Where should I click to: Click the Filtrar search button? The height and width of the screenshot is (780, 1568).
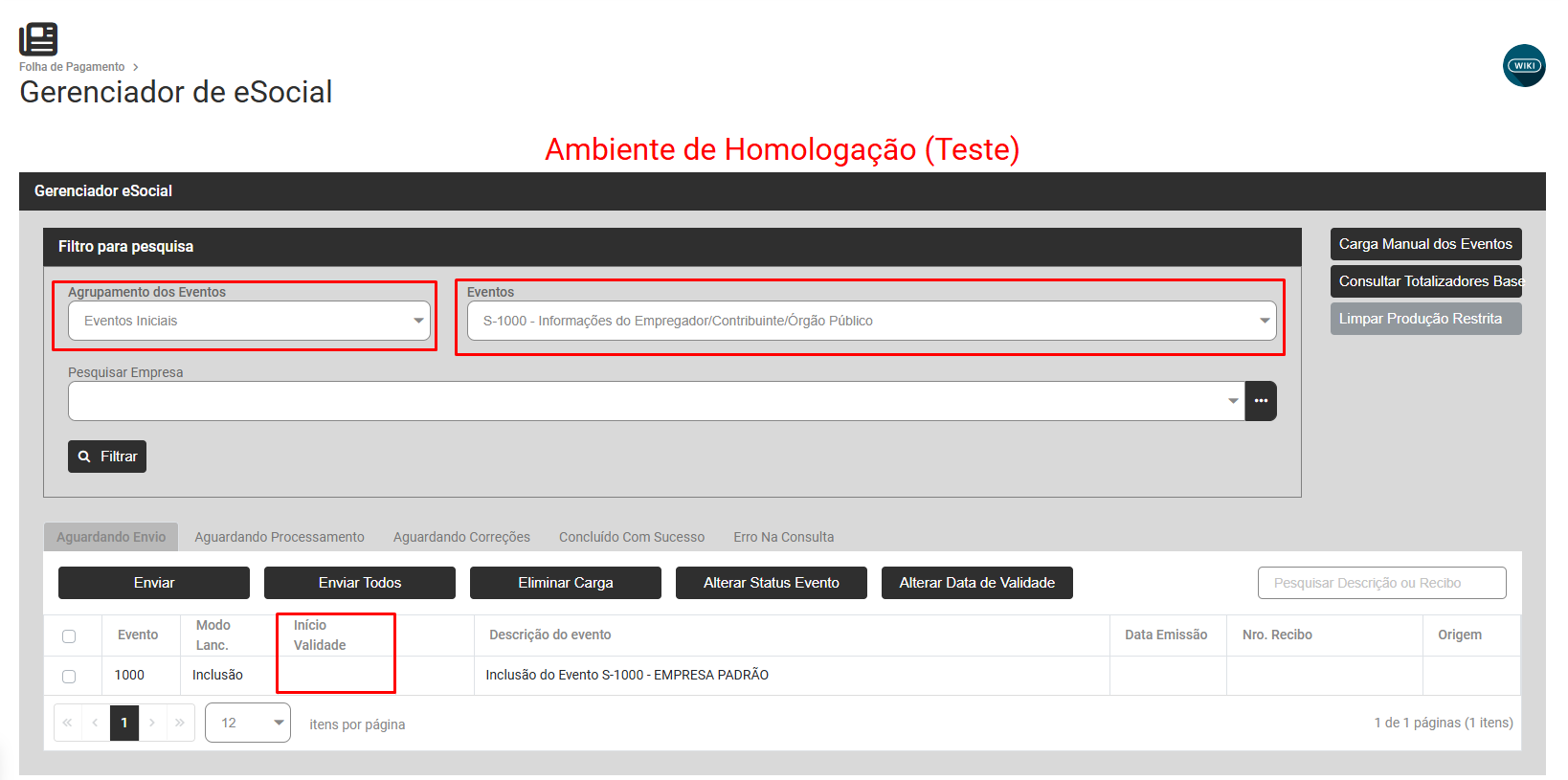(107, 457)
